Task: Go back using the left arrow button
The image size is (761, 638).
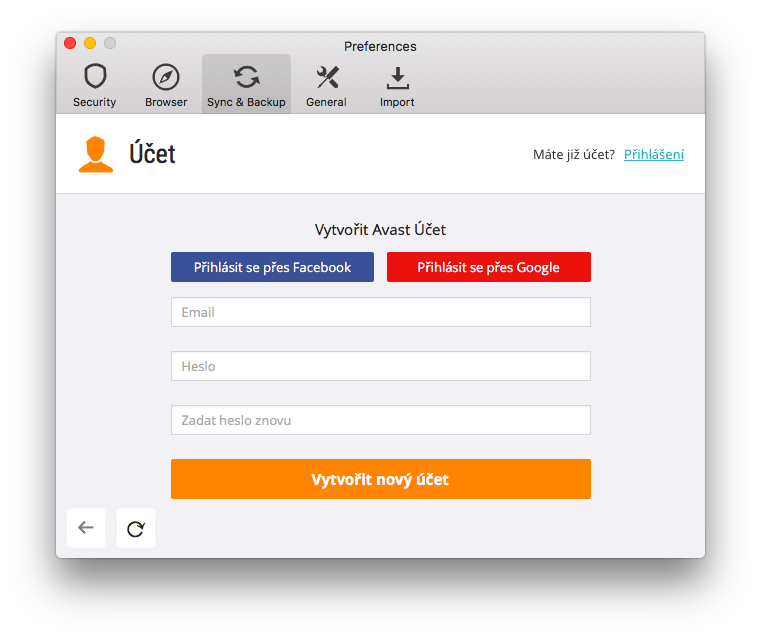Action: click(x=86, y=528)
